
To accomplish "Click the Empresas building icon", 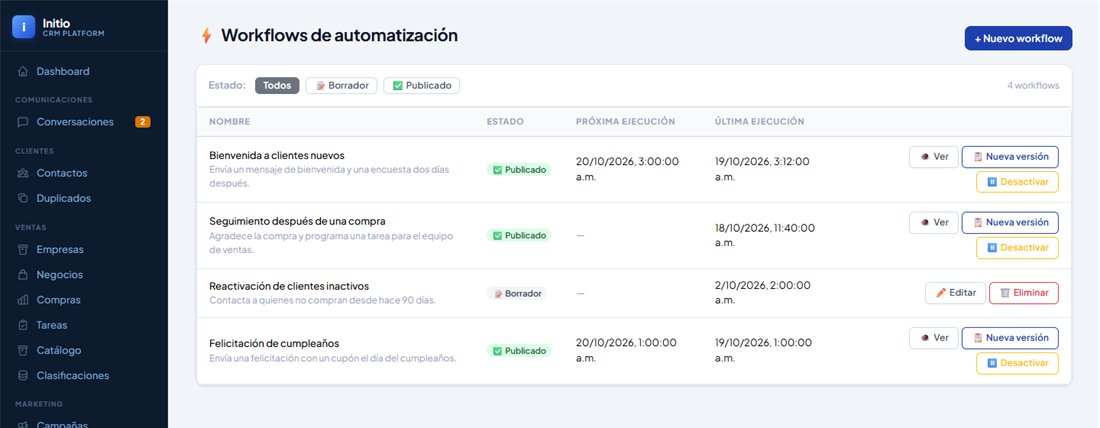I will click(23, 250).
